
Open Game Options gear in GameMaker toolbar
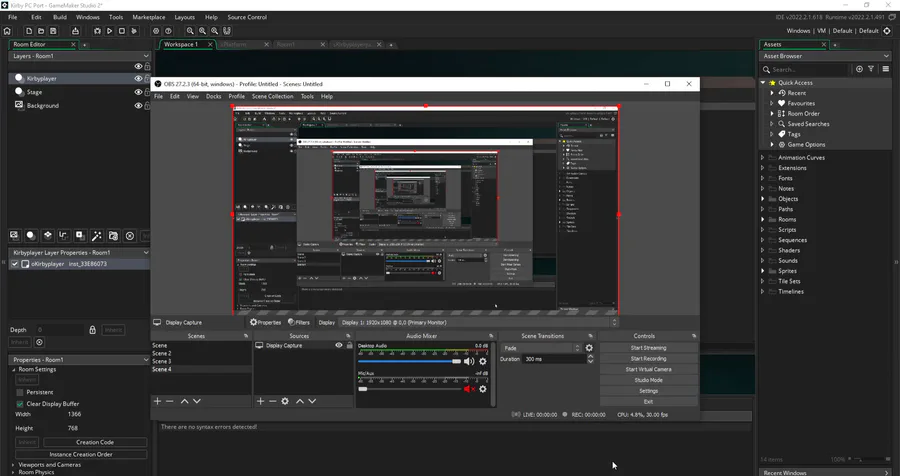[x=156, y=31]
